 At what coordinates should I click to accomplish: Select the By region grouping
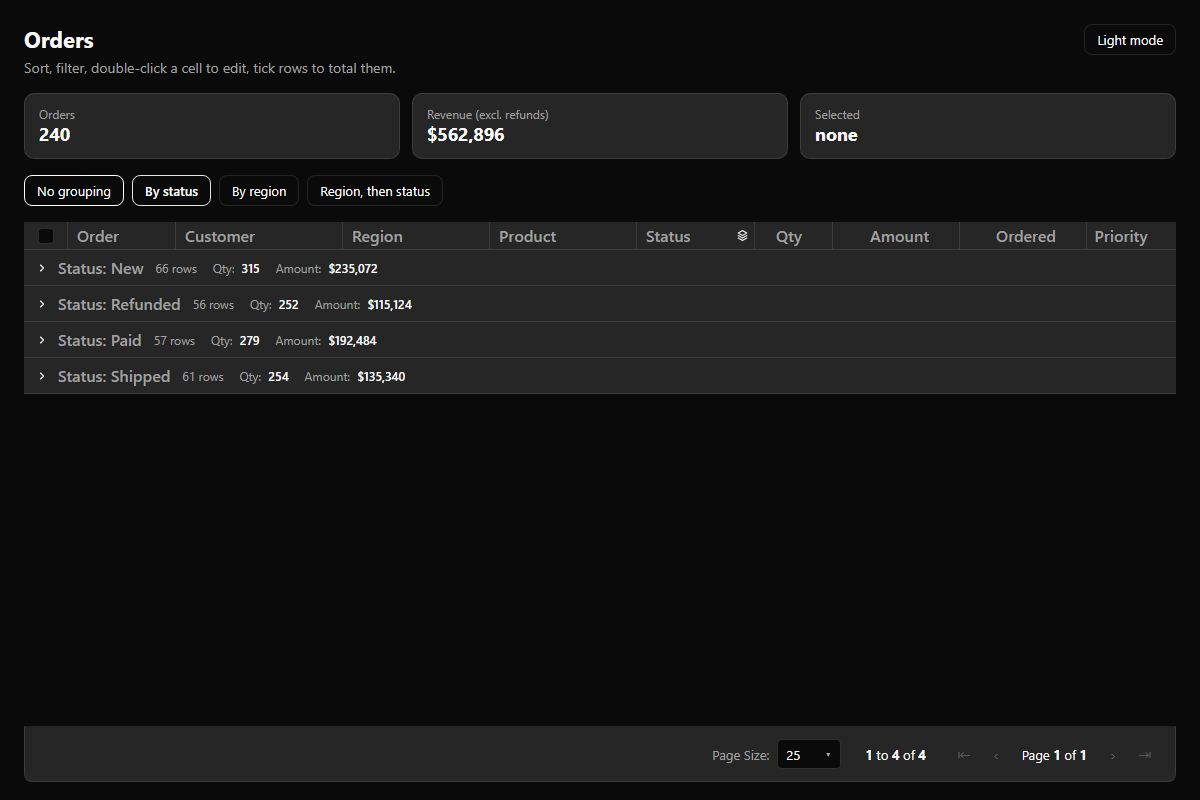[x=259, y=191]
